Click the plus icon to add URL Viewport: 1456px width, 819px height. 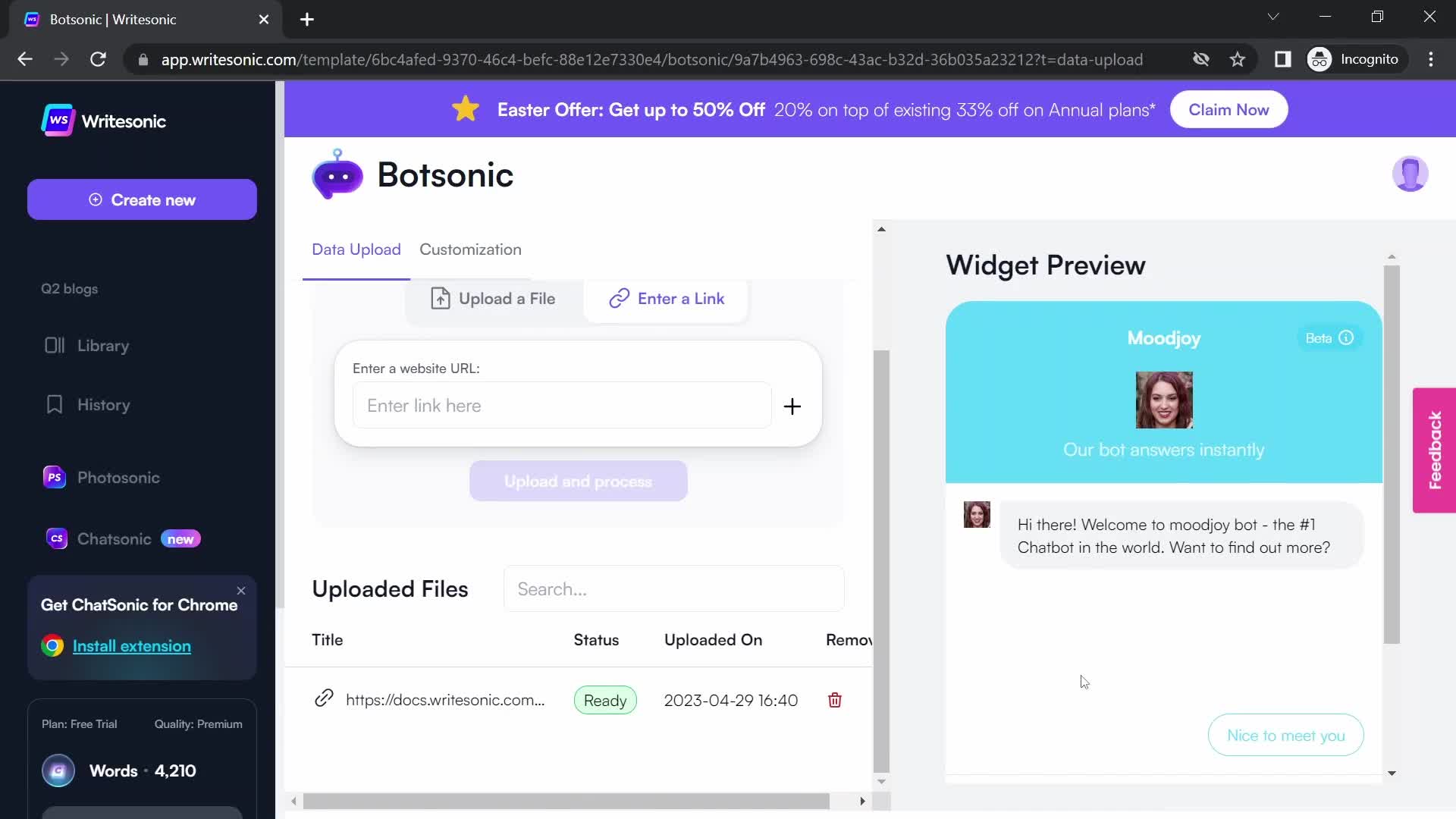[x=792, y=406]
